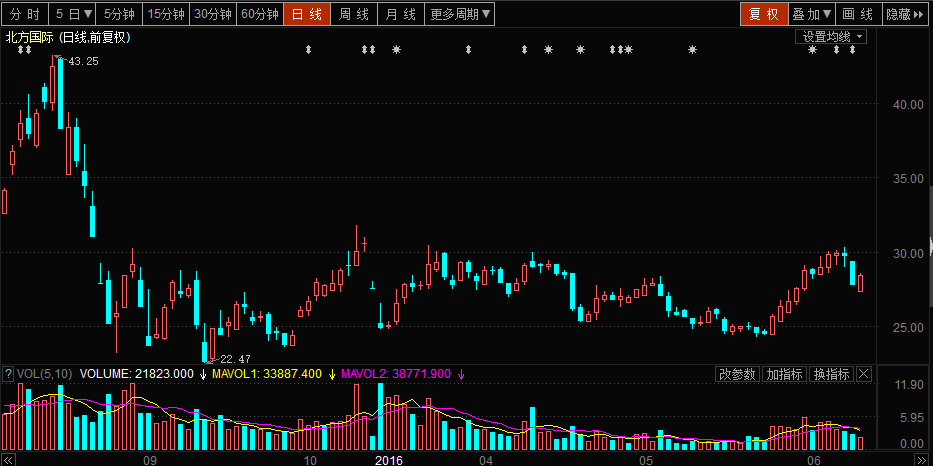Image resolution: width=933 pixels, height=466 pixels.
Task: Click the 换指标 button
Action: pyautogui.click(x=831, y=374)
